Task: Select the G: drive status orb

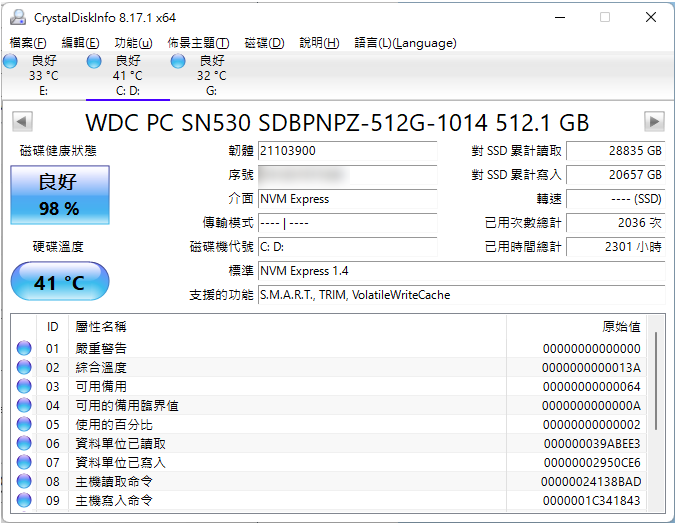Action: (x=178, y=61)
